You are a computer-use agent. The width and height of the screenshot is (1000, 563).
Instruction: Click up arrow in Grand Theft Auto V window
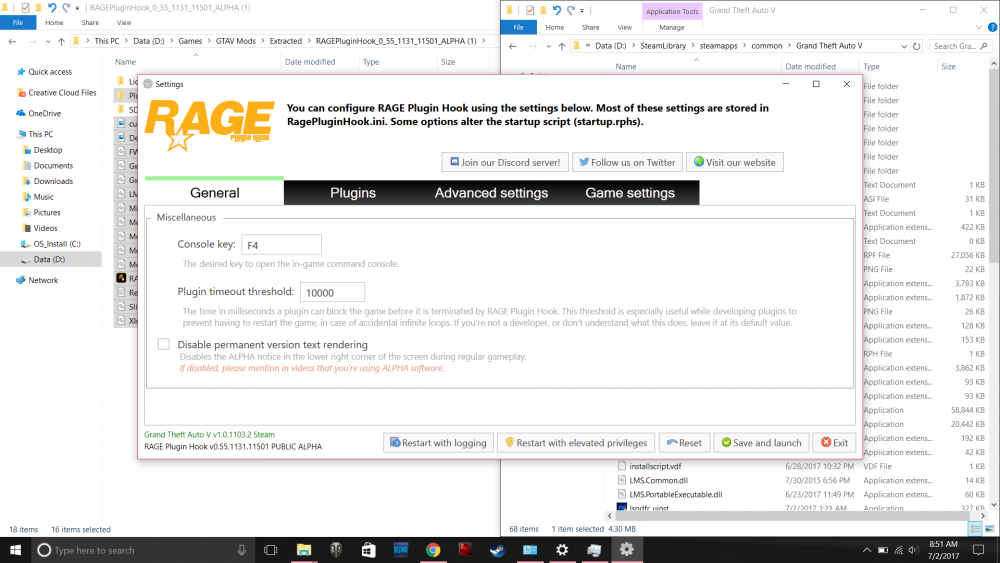(x=562, y=46)
